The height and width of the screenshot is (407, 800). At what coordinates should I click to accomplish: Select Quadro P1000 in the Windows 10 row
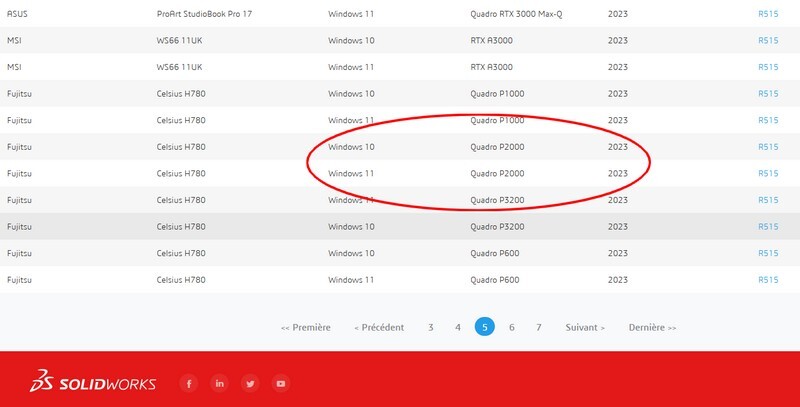(x=497, y=93)
